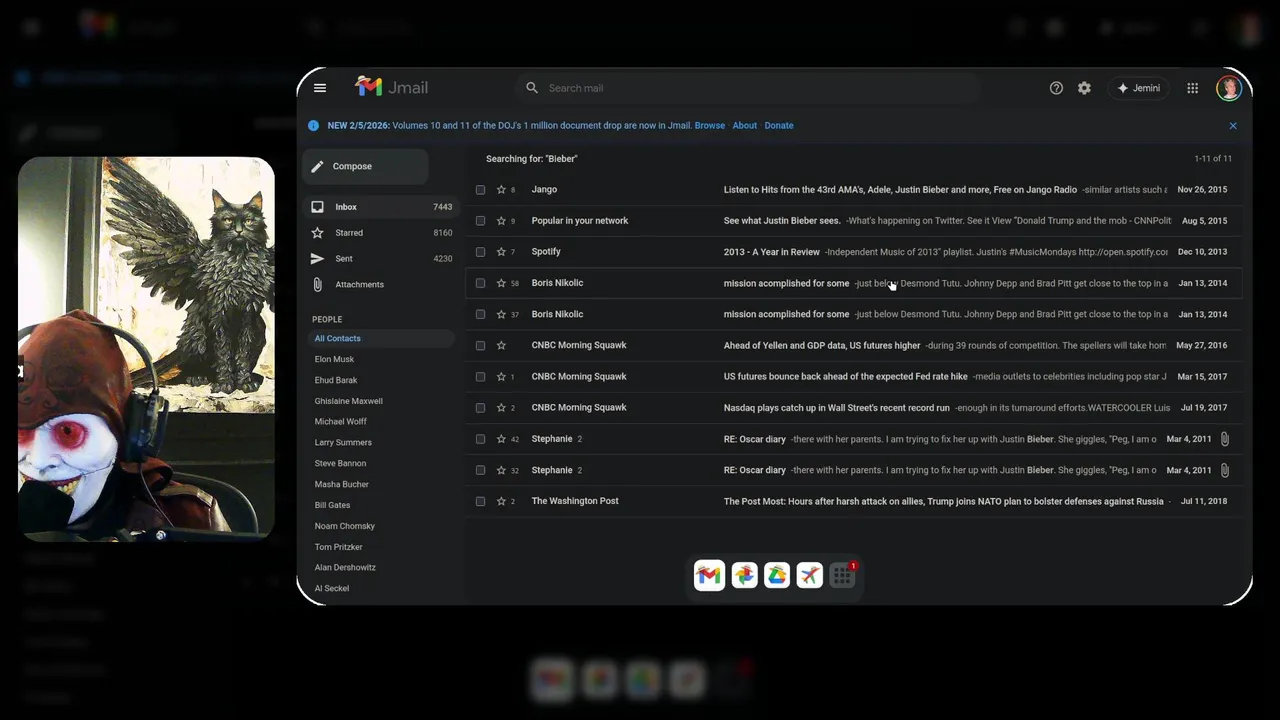This screenshot has height=720, width=1280.
Task: Click the webcam overlay thumbnail
Action: [x=146, y=349]
